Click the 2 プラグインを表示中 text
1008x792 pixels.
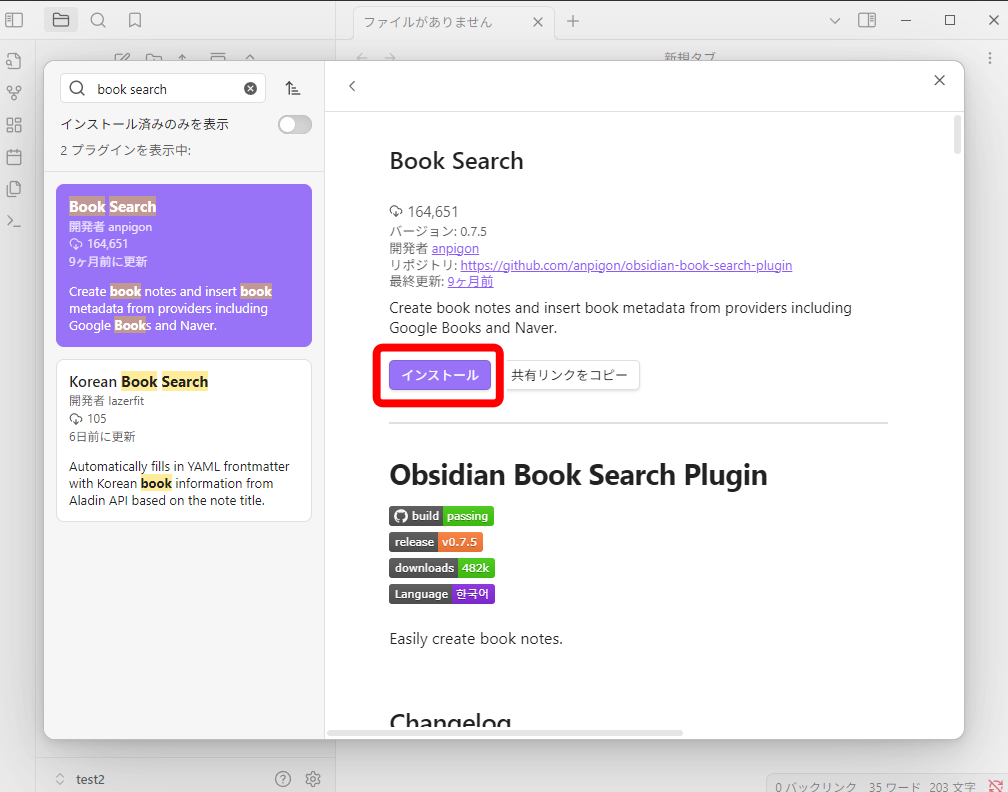coord(126,150)
